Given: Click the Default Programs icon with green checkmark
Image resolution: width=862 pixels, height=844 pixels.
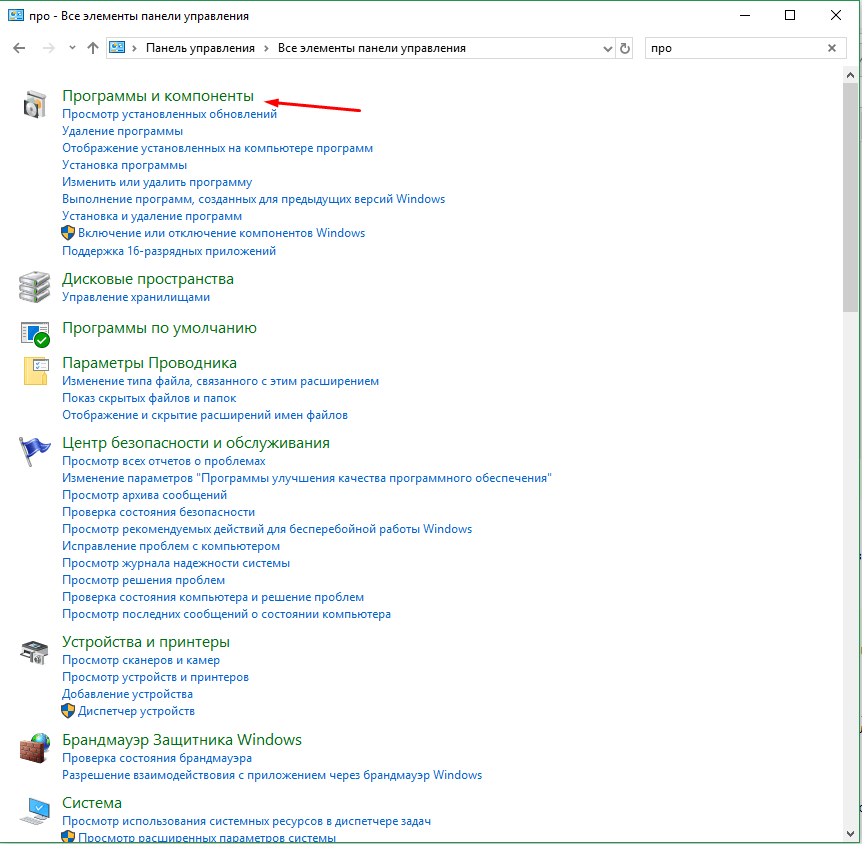Looking at the screenshot, I should pos(35,334).
